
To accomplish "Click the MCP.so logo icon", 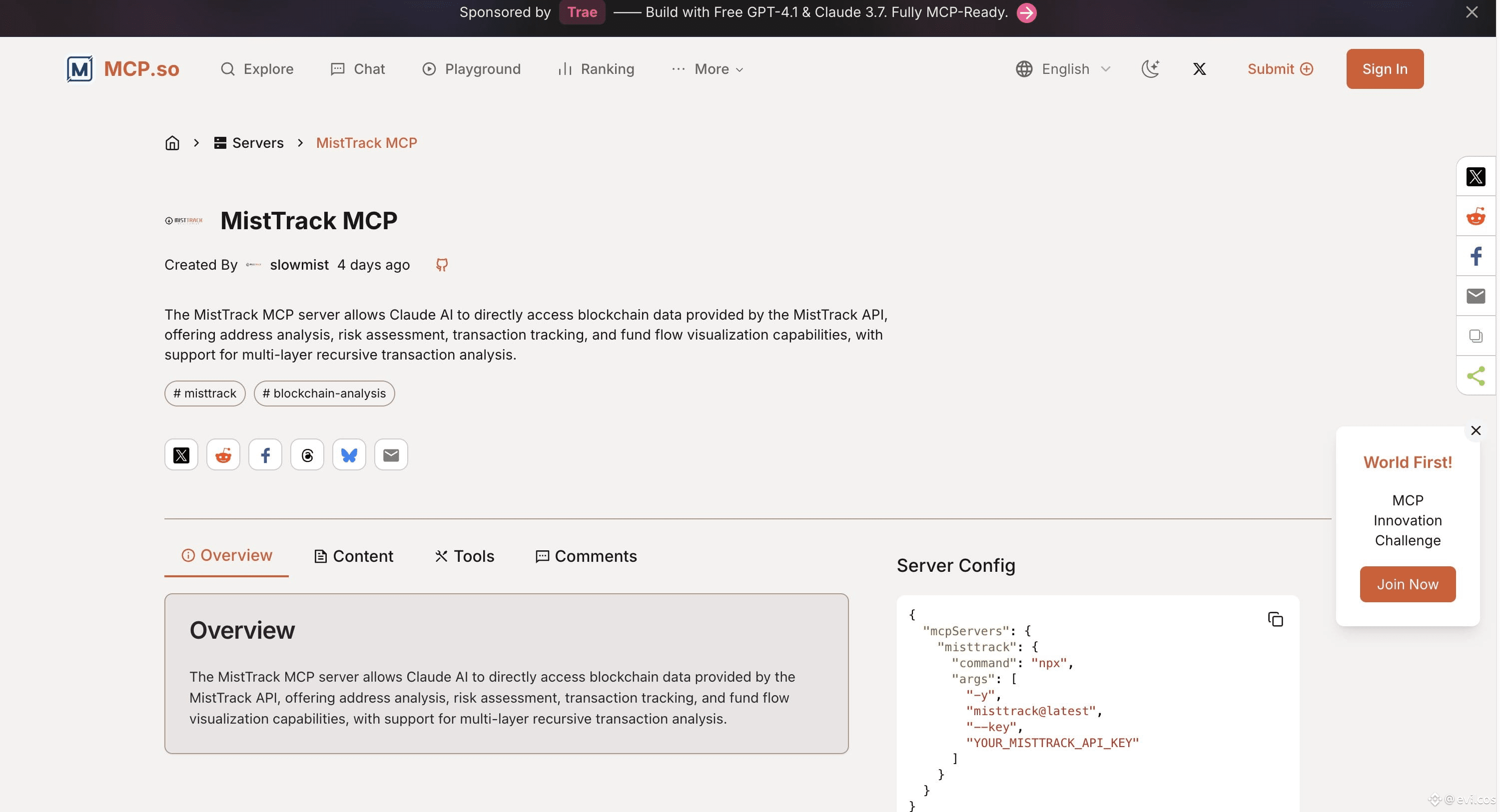I will (79, 69).
